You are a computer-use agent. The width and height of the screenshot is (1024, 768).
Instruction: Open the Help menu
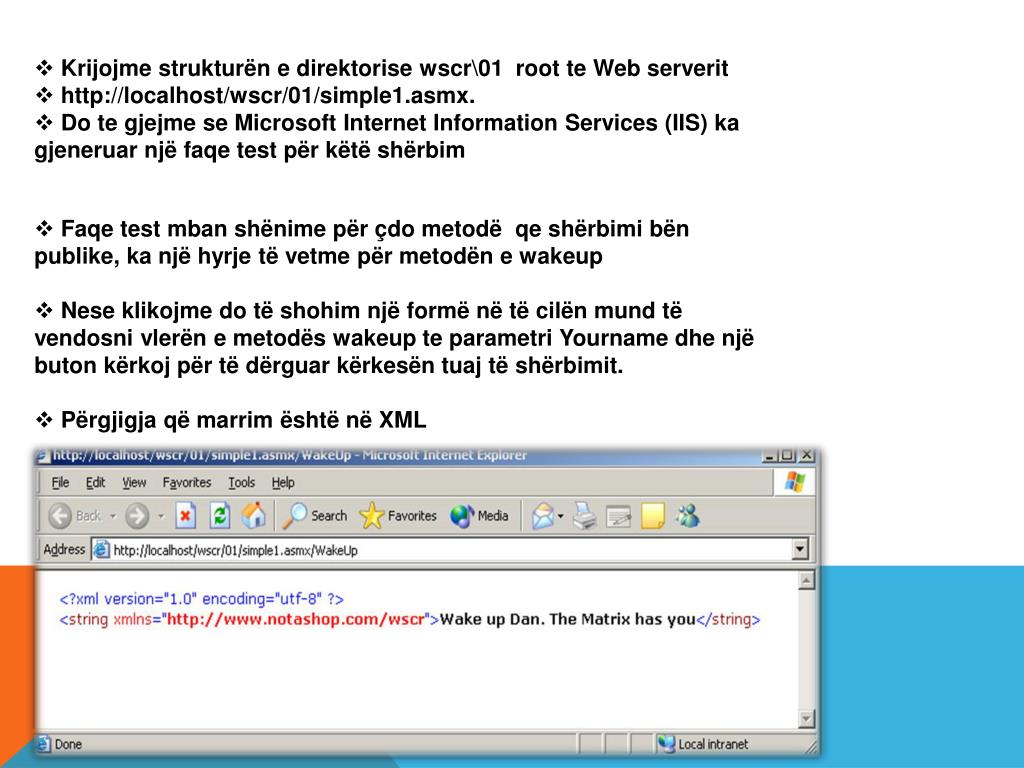[x=283, y=483]
